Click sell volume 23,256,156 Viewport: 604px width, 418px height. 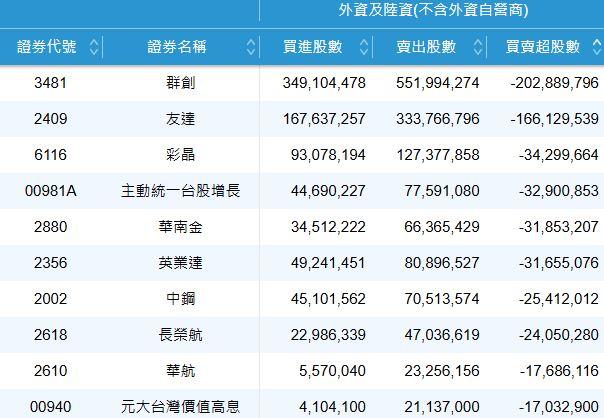442,371
